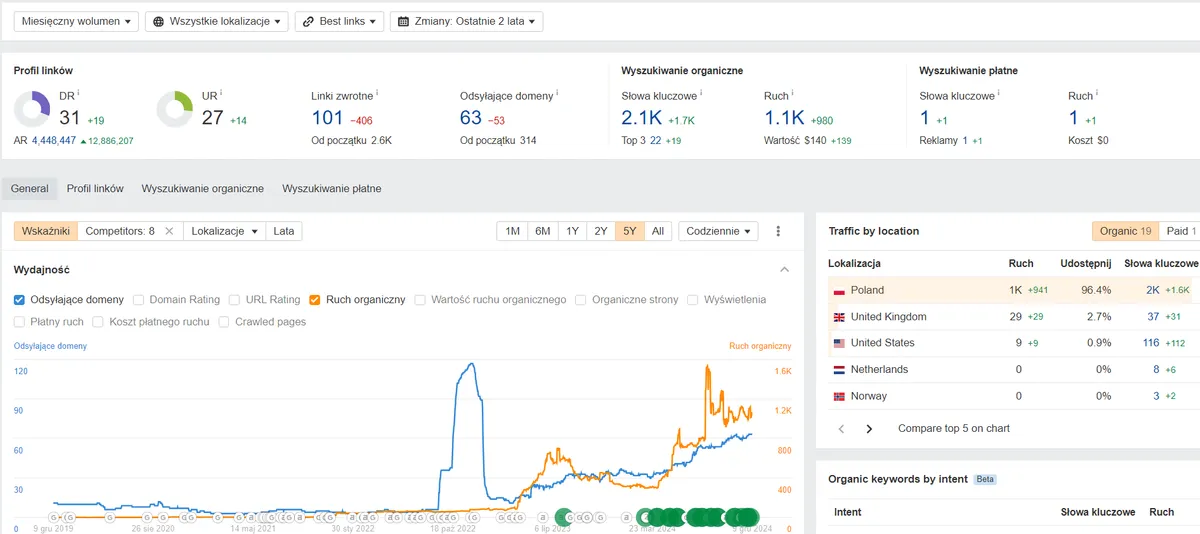1200x534 pixels.
Task: Click the info icon next to Linki zwrotne
Action: [377, 94]
